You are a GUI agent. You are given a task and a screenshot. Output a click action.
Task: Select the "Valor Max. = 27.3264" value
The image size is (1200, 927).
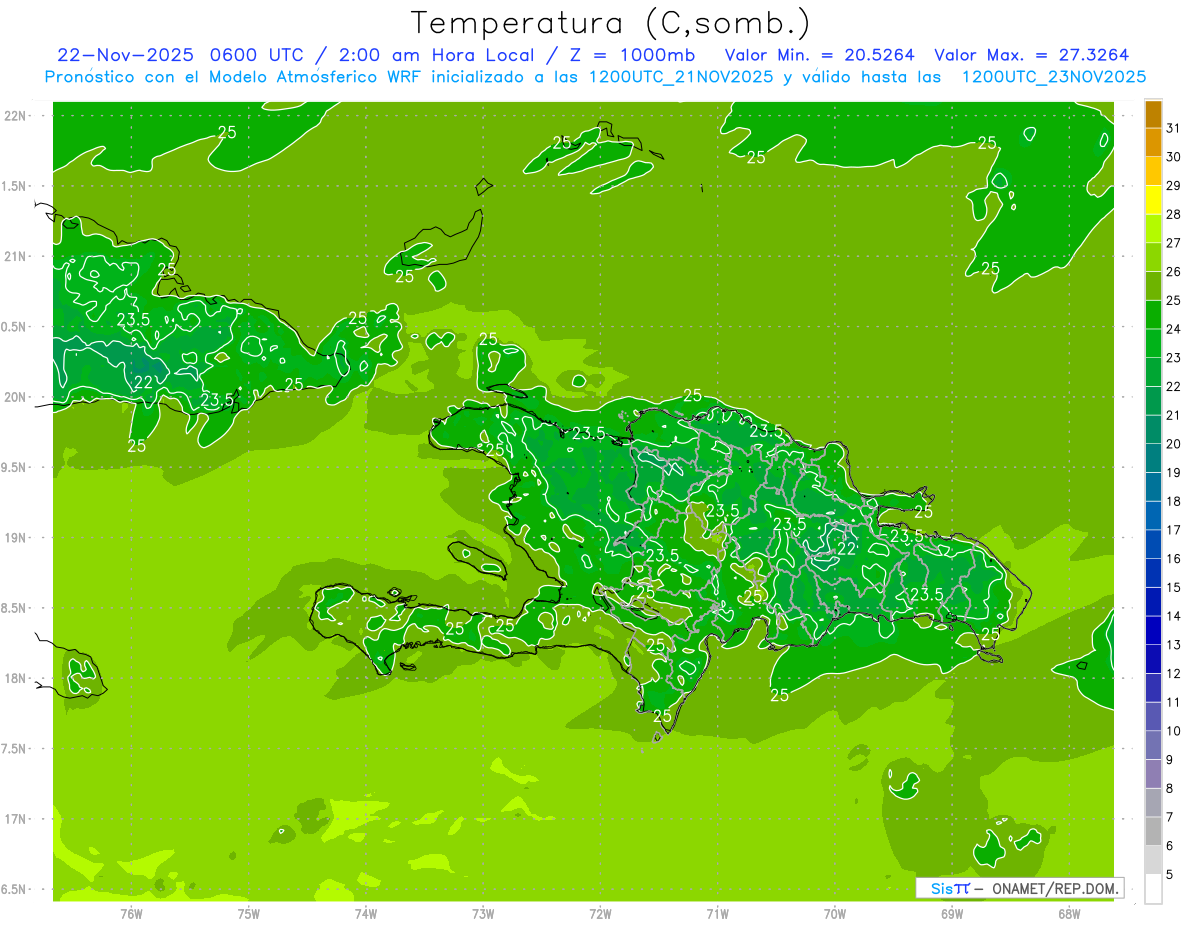pos(1031,55)
